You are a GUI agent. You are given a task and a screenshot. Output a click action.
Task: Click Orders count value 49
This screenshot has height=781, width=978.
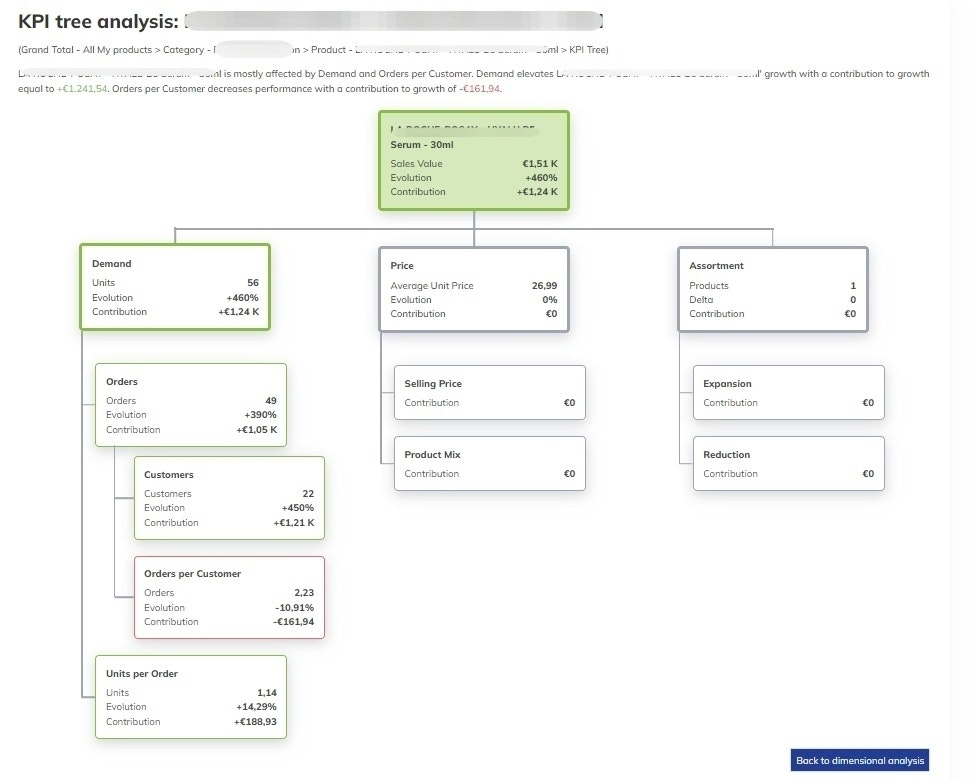(x=271, y=400)
